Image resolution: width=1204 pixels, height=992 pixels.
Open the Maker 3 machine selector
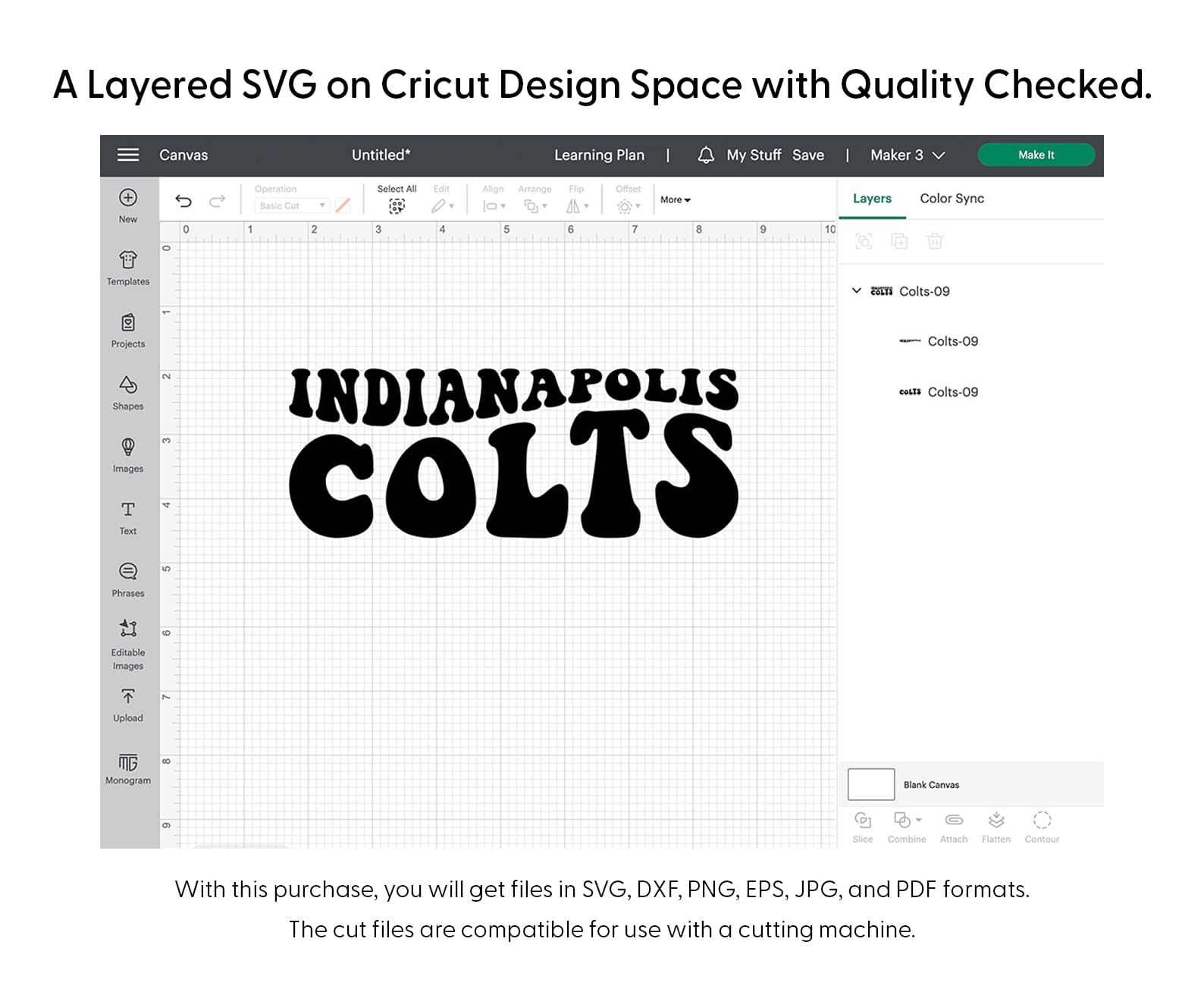pos(908,155)
